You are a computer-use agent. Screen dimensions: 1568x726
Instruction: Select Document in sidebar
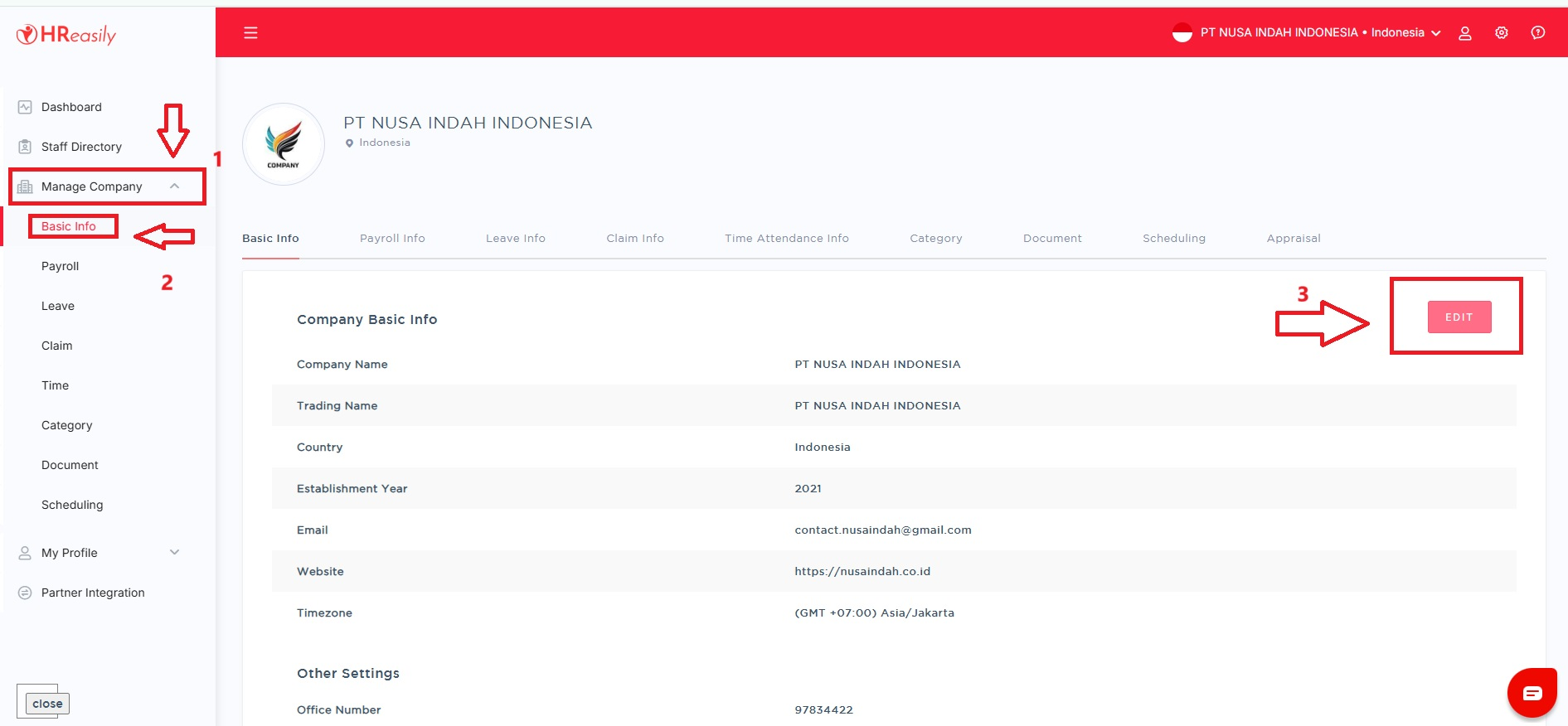tap(70, 465)
